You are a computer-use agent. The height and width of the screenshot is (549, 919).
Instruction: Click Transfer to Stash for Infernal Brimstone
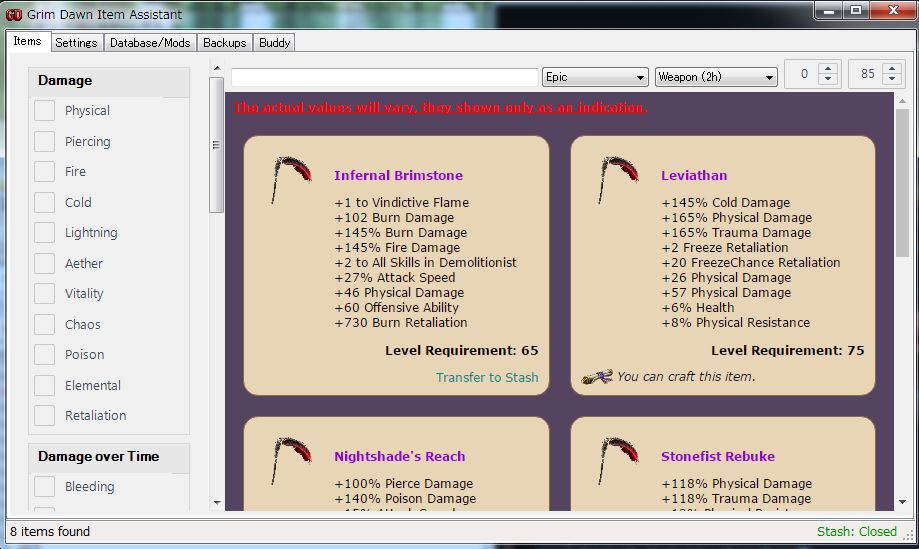487,377
